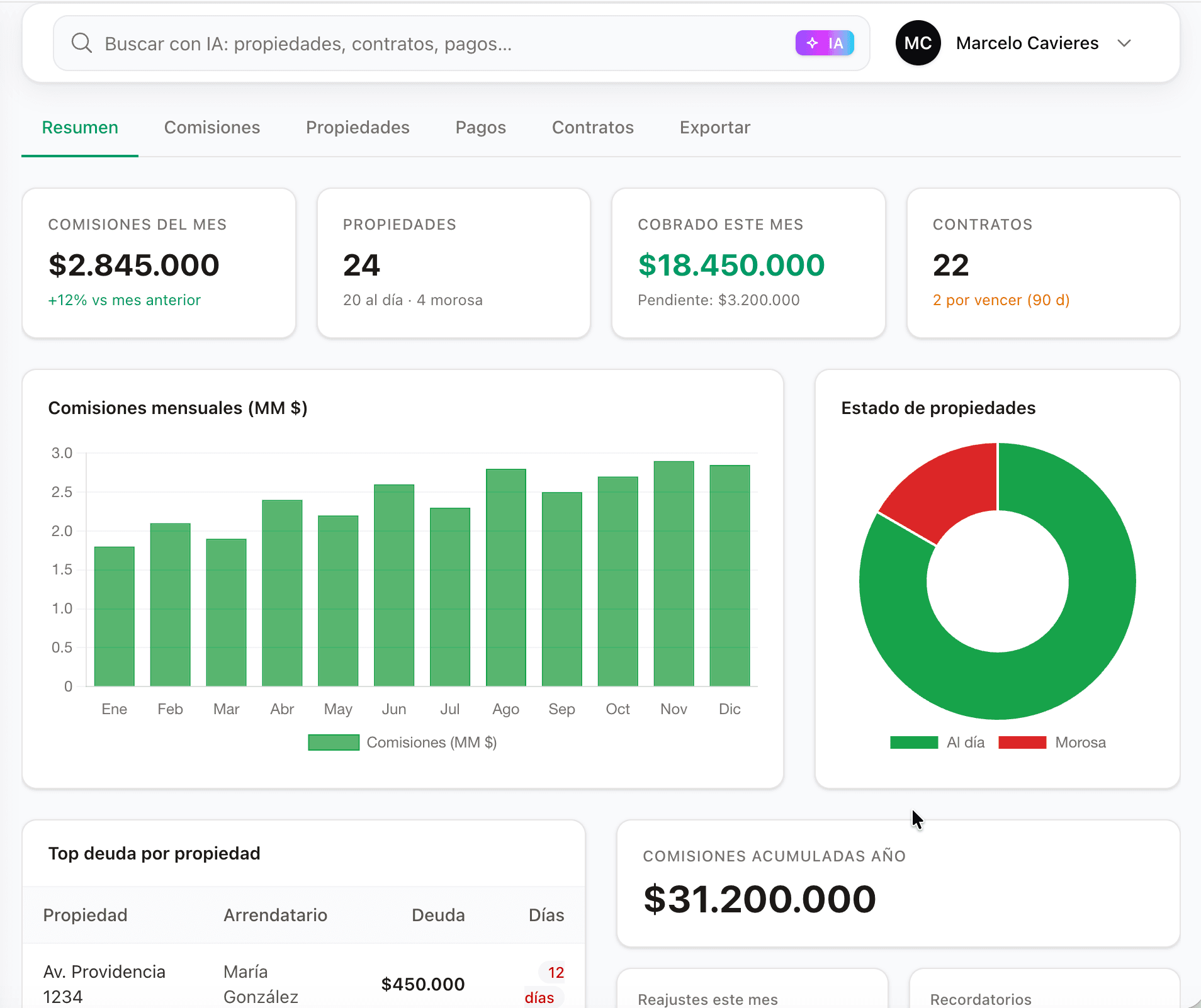This screenshot has height=1008, width=1201.
Task: Click the MC profile avatar
Action: tap(917, 43)
